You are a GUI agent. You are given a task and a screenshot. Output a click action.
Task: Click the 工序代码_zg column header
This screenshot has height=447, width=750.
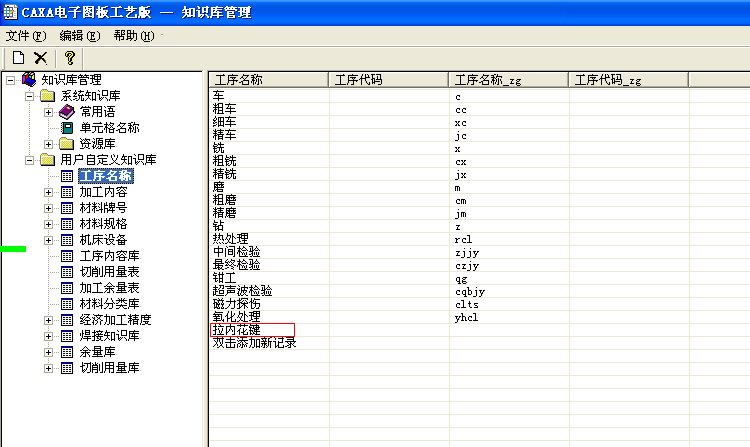tap(629, 80)
